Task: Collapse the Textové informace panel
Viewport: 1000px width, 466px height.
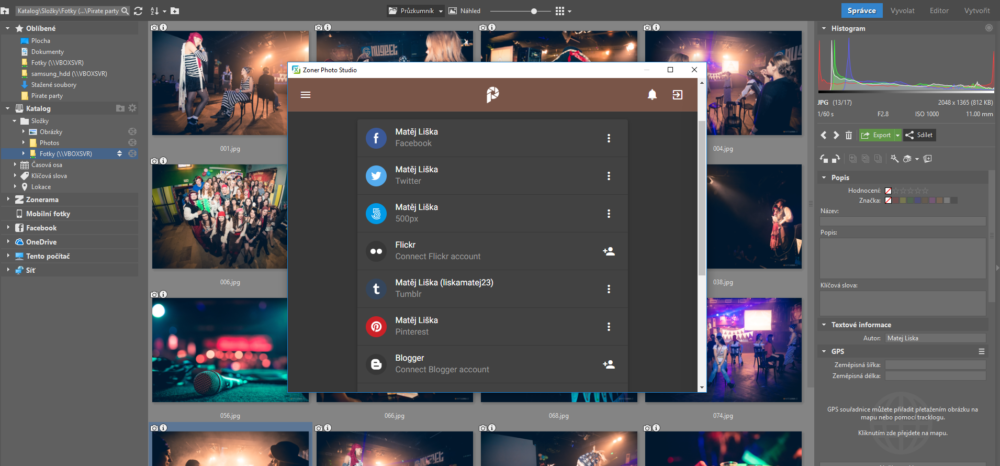Action: coord(823,325)
